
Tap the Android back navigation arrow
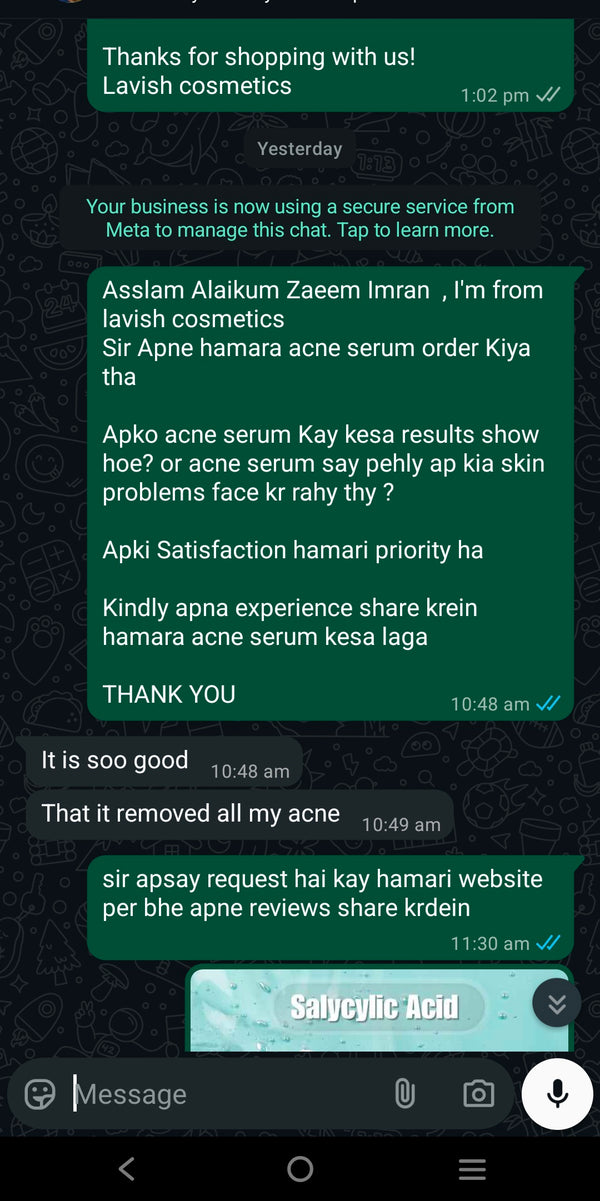pos(126,1168)
